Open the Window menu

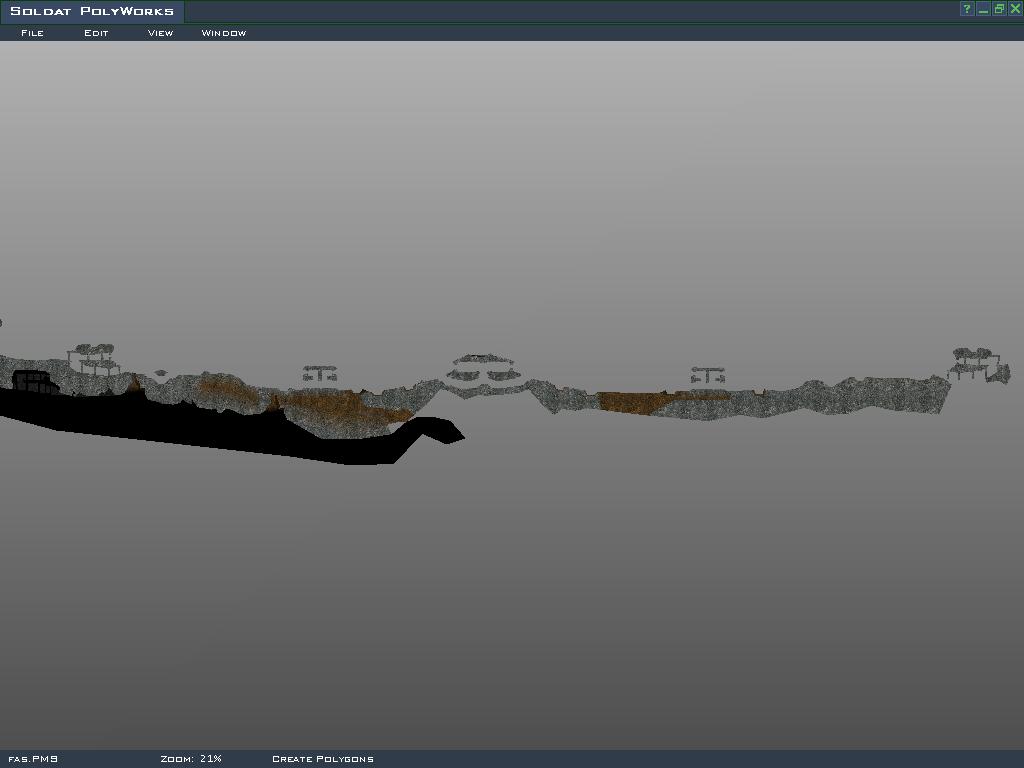pos(224,33)
